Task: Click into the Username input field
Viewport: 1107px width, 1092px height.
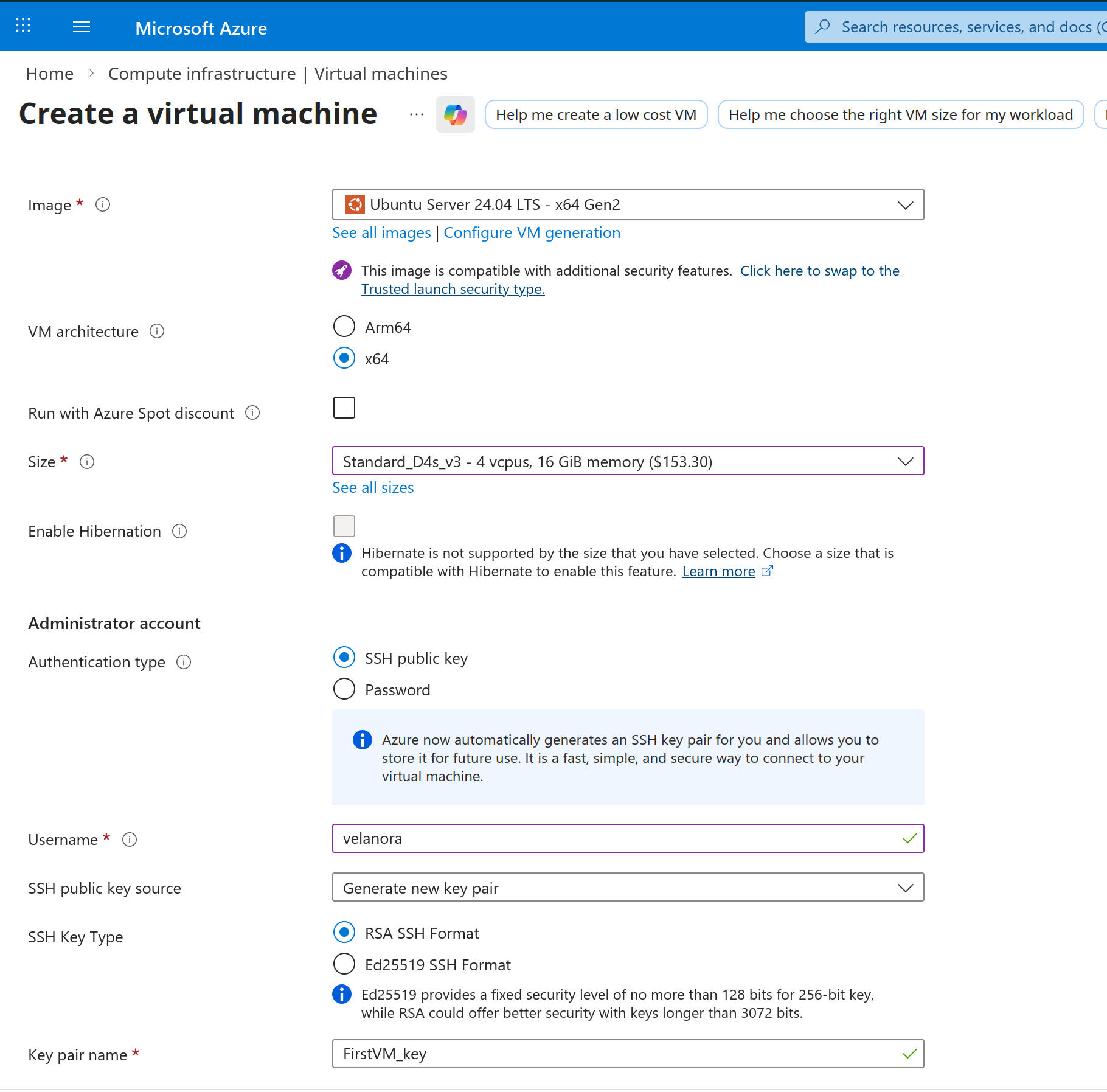Action: click(628, 839)
